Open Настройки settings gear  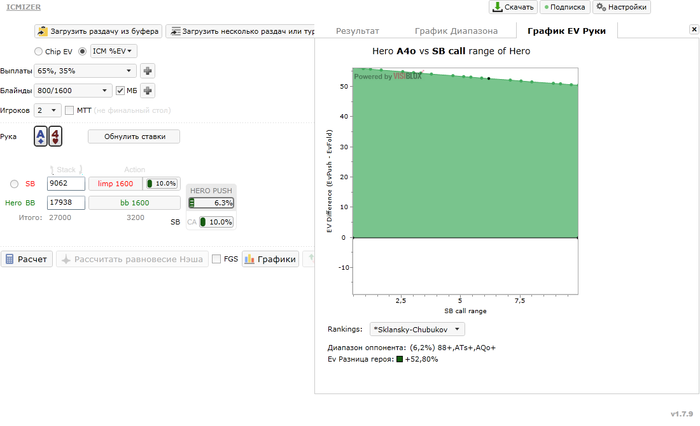click(x=621, y=7)
